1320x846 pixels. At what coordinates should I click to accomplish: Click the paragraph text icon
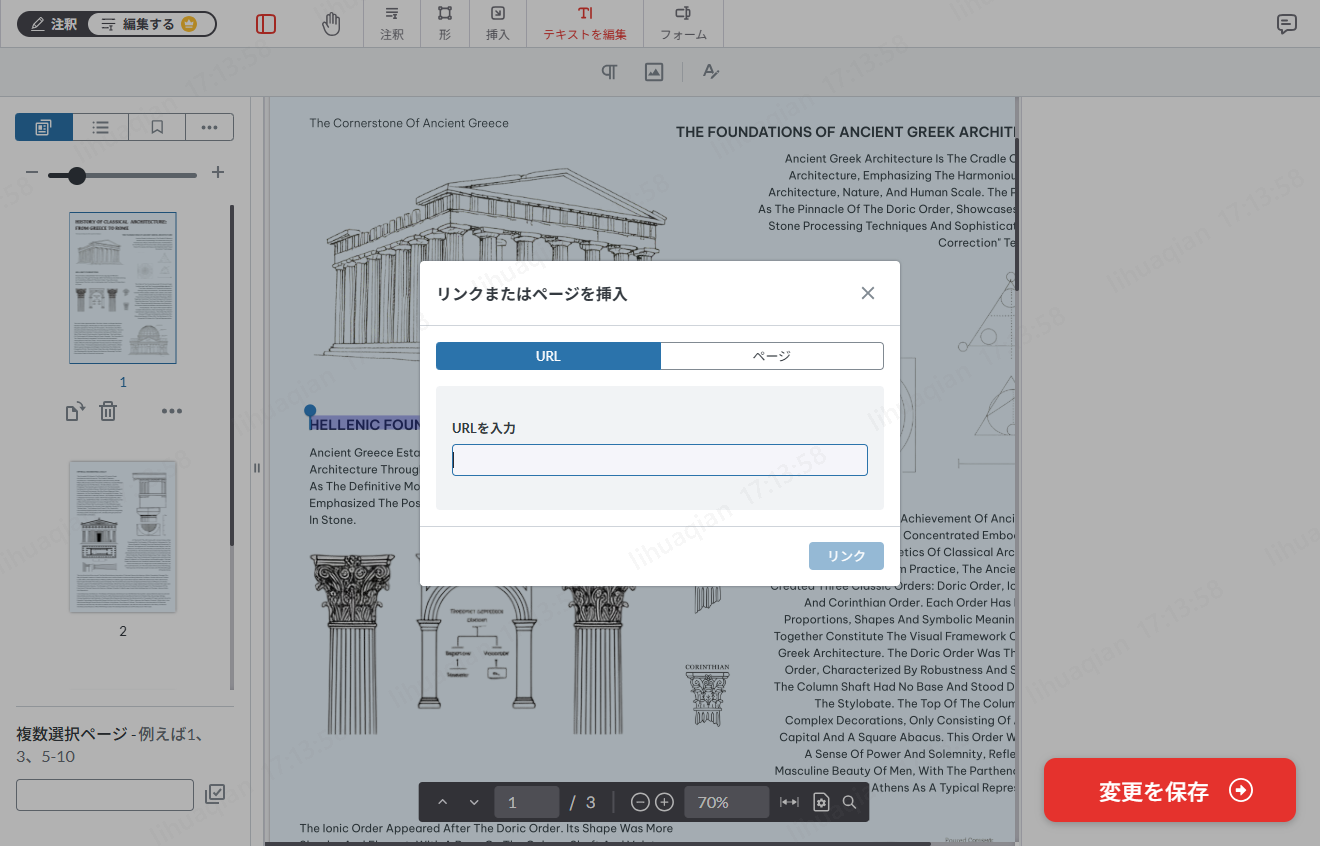pyautogui.click(x=609, y=72)
